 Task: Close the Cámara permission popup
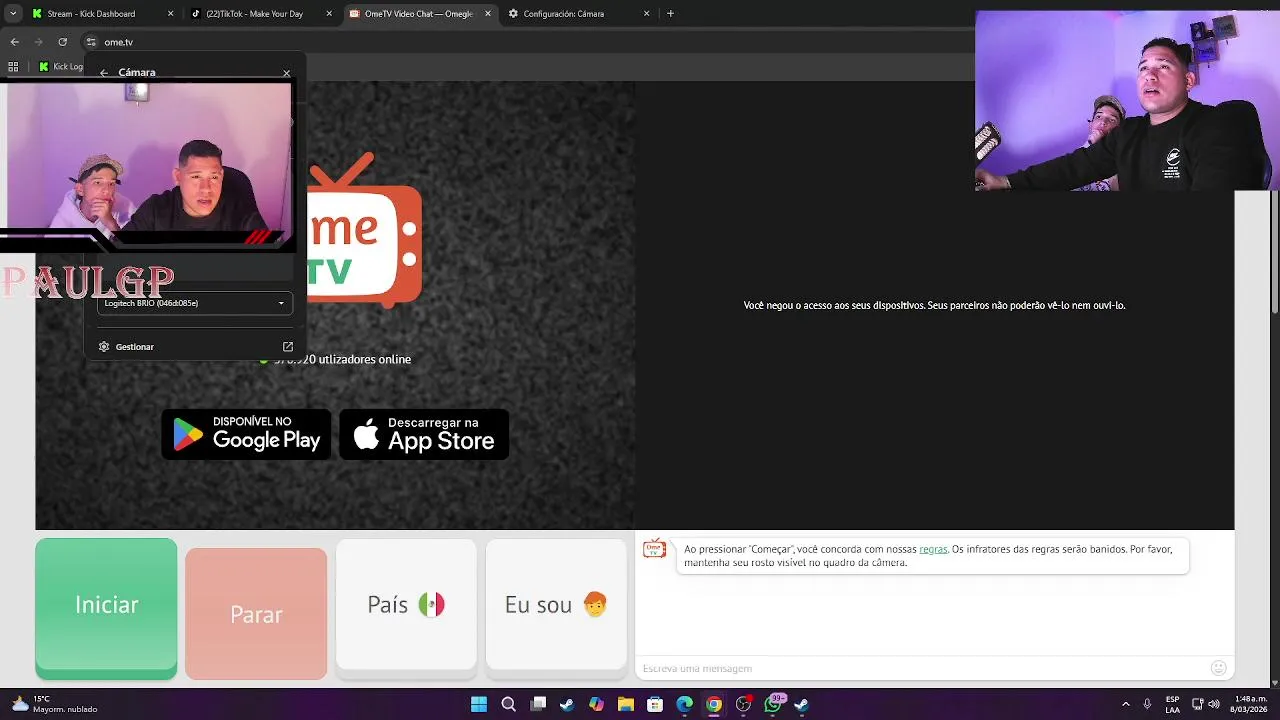click(287, 73)
